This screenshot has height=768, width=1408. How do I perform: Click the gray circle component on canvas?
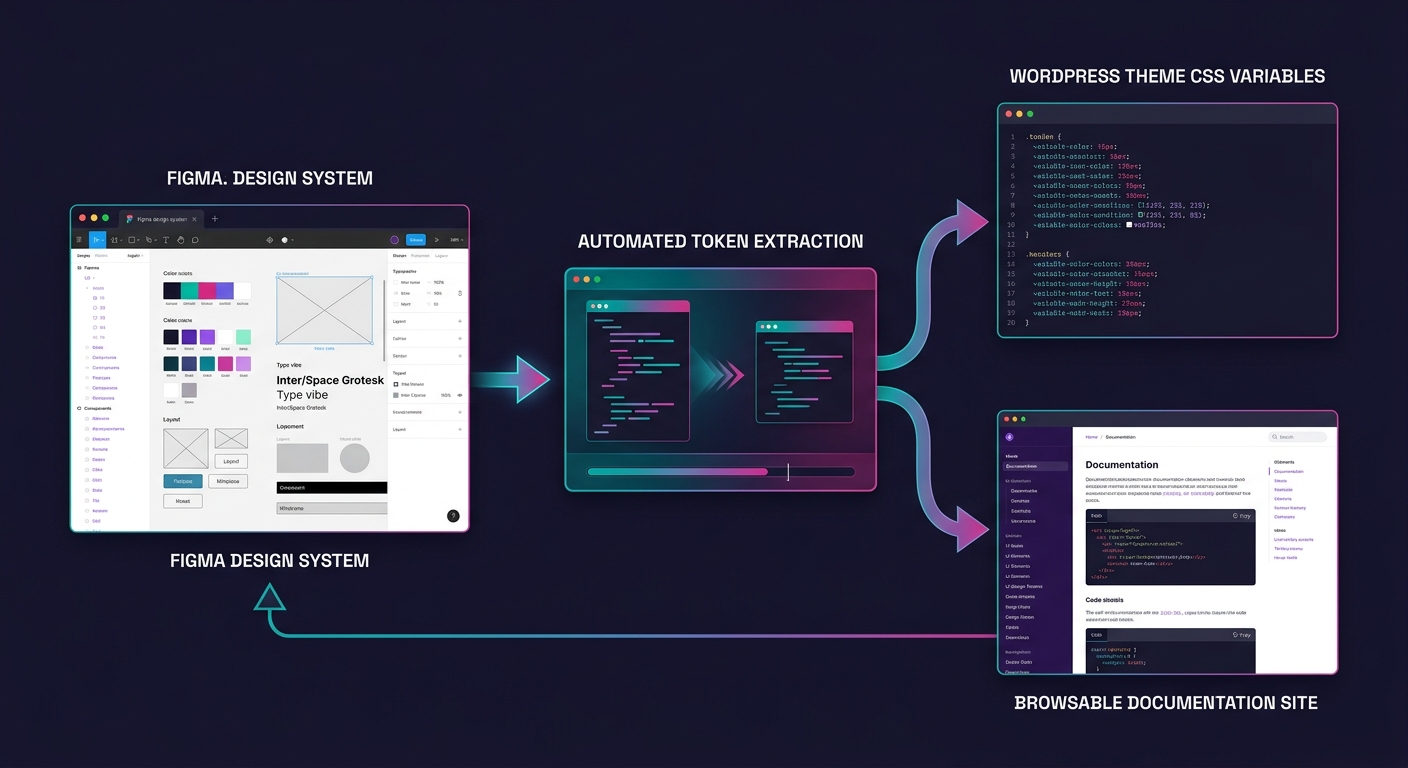coord(355,458)
